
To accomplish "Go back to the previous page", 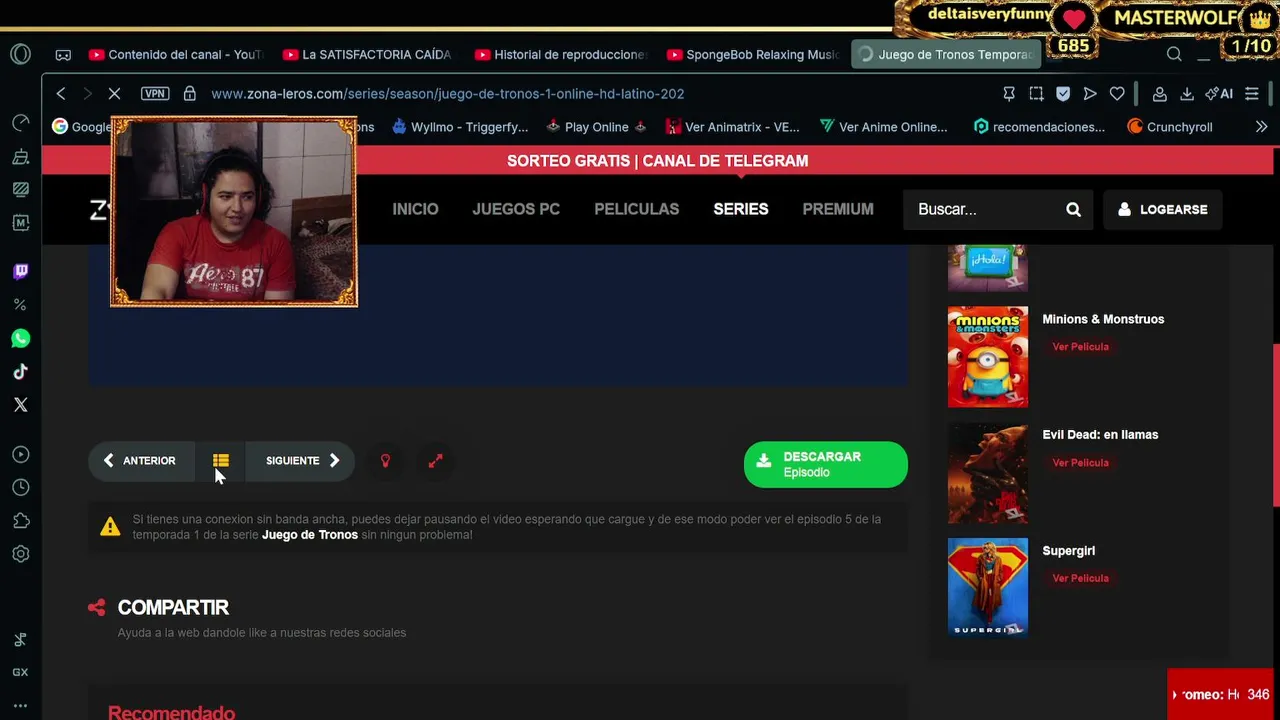I will 61,94.
